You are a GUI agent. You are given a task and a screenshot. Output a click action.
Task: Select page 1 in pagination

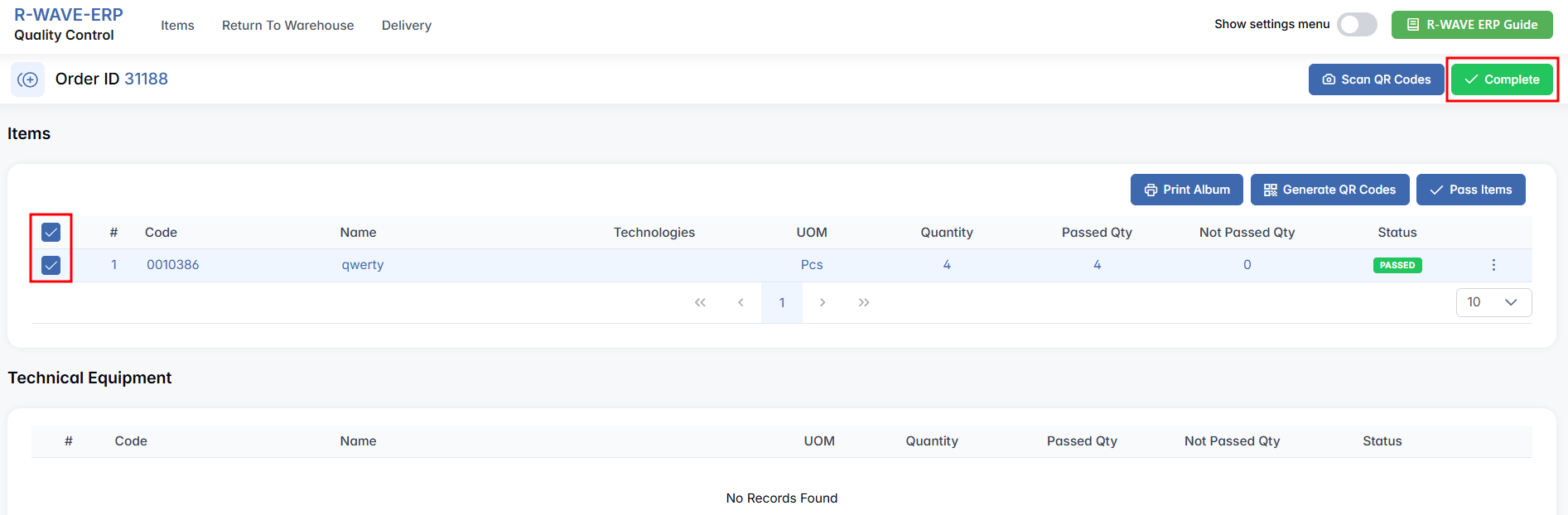[x=781, y=302]
